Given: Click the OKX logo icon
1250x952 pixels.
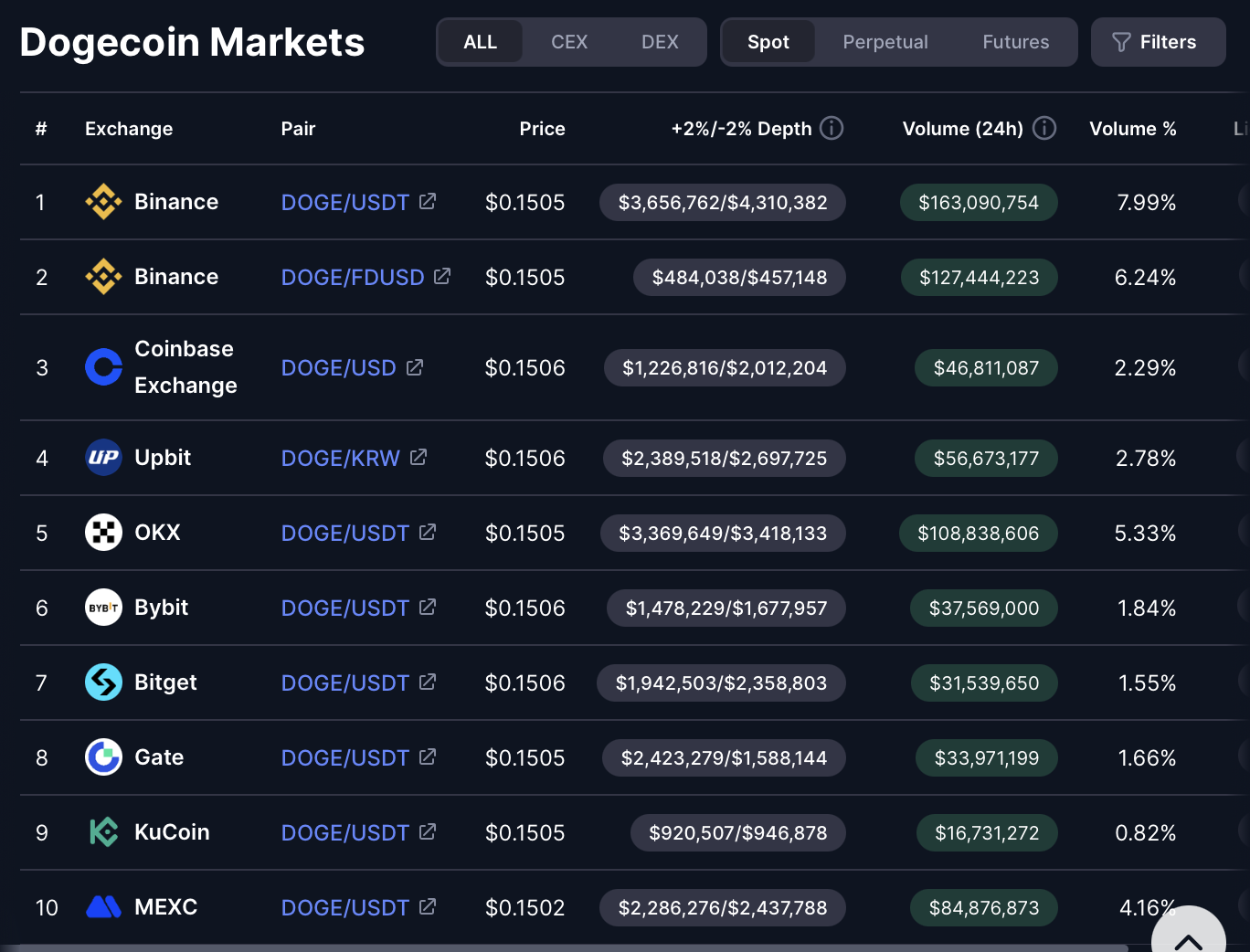Looking at the screenshot, I should pyautogui.click(x=103, y=533).
